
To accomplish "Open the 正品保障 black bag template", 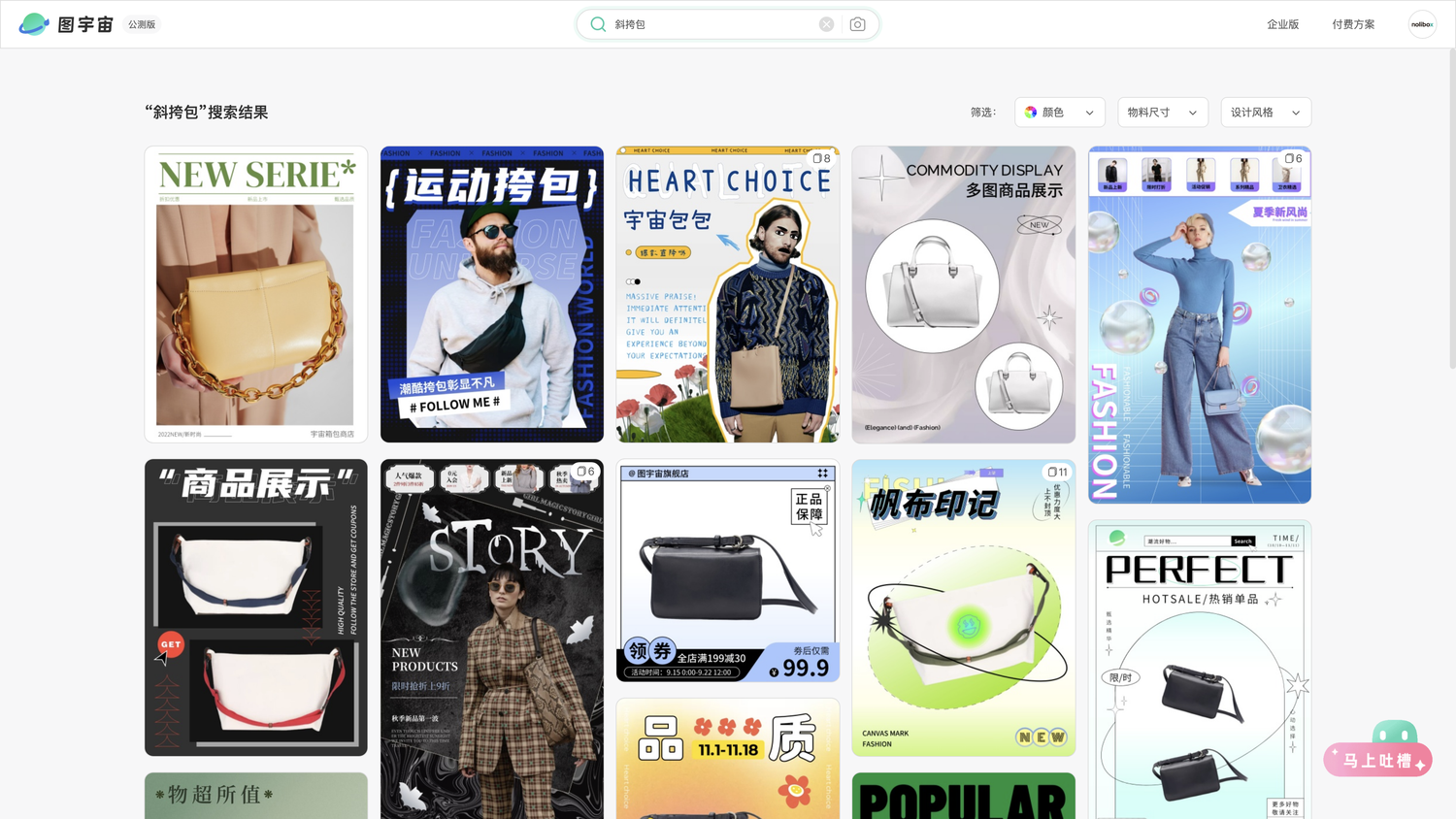I will [728, 571].
